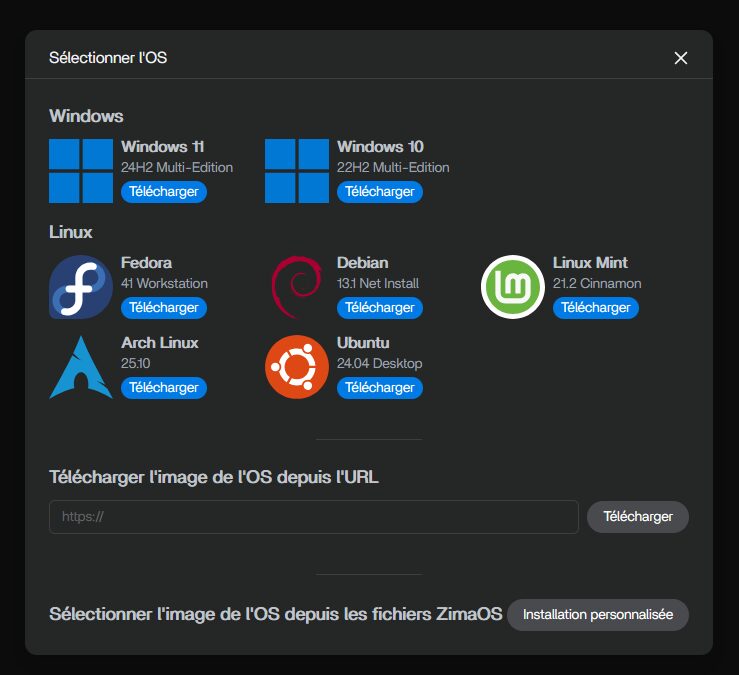The width and height of the screenshot is (739, 675).
Task: Click the 41 Workstation subtitle
Action: [164, 283]
